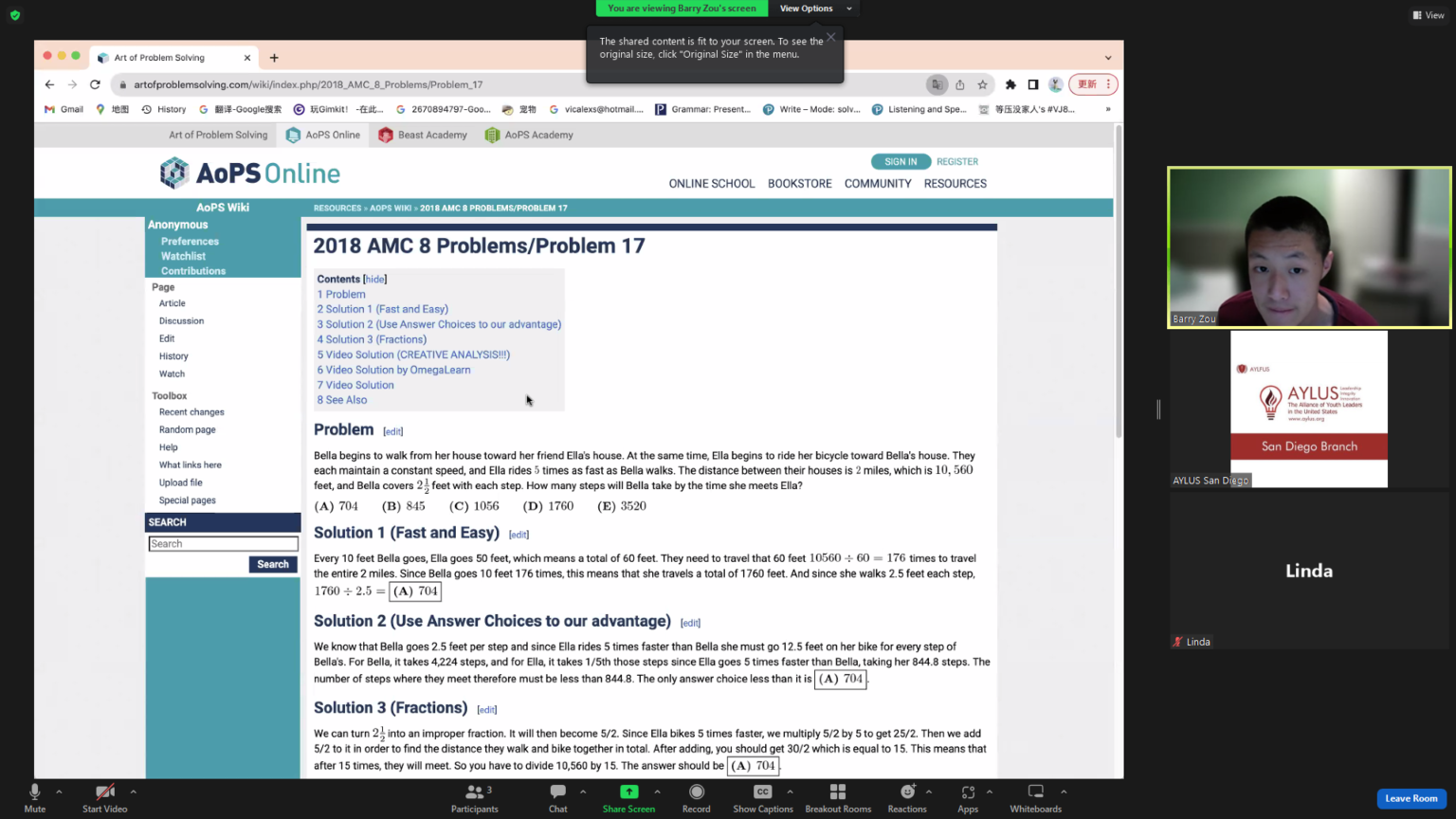Switch to AoPS Academy site tab

(529, 135)
